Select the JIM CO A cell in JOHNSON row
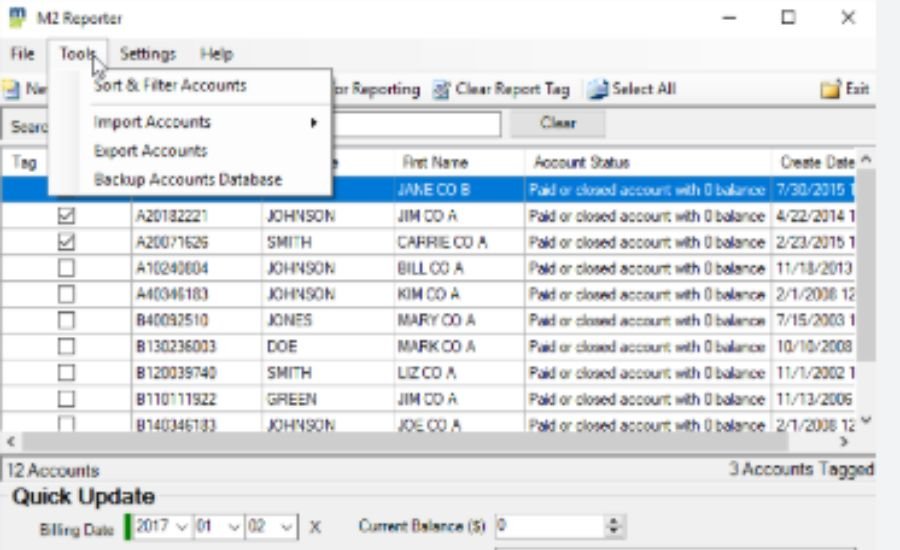 [459, 216]
